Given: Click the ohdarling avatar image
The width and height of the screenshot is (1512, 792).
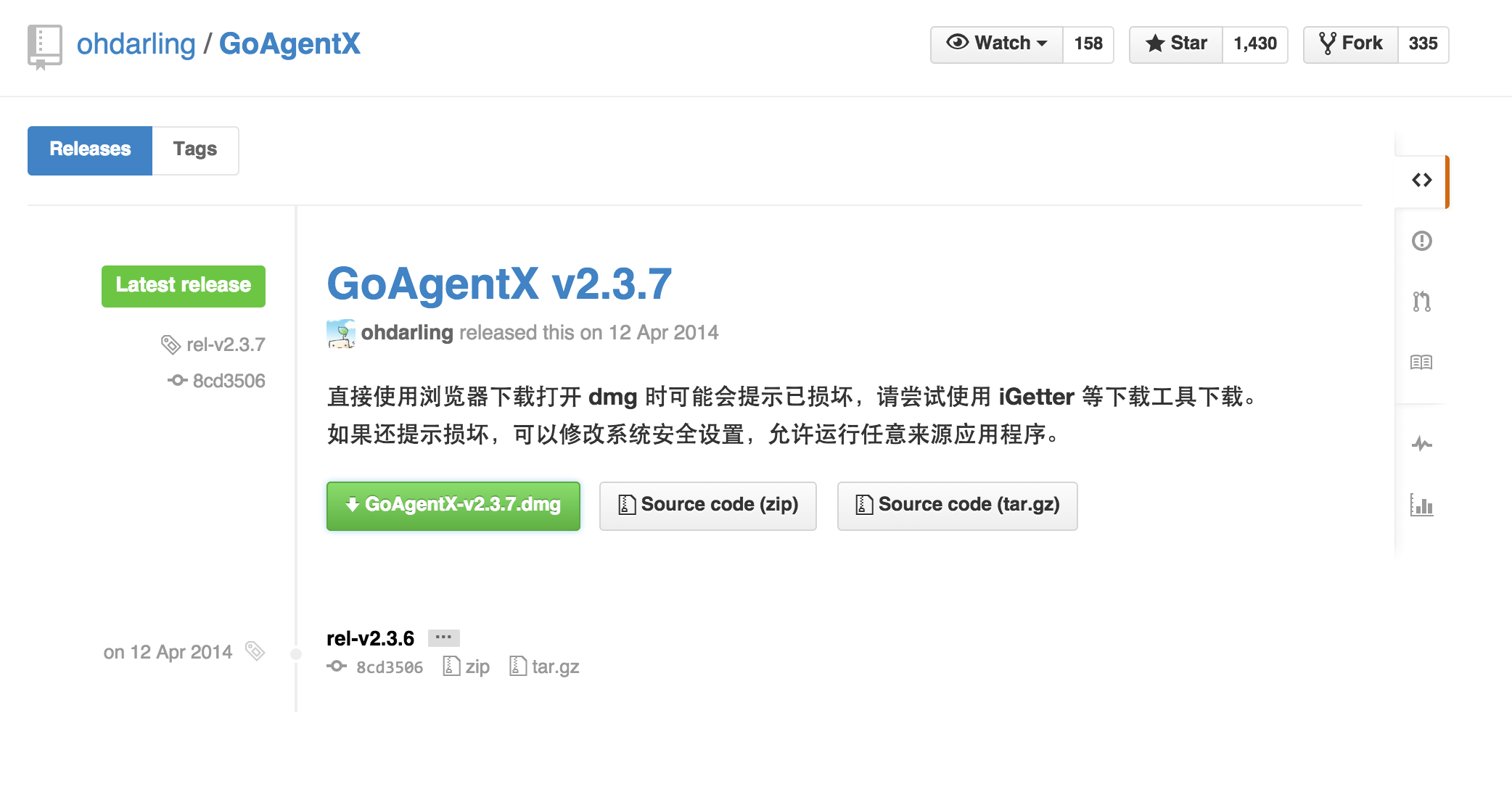Looking at the screenshot, I should coord(341,334).
